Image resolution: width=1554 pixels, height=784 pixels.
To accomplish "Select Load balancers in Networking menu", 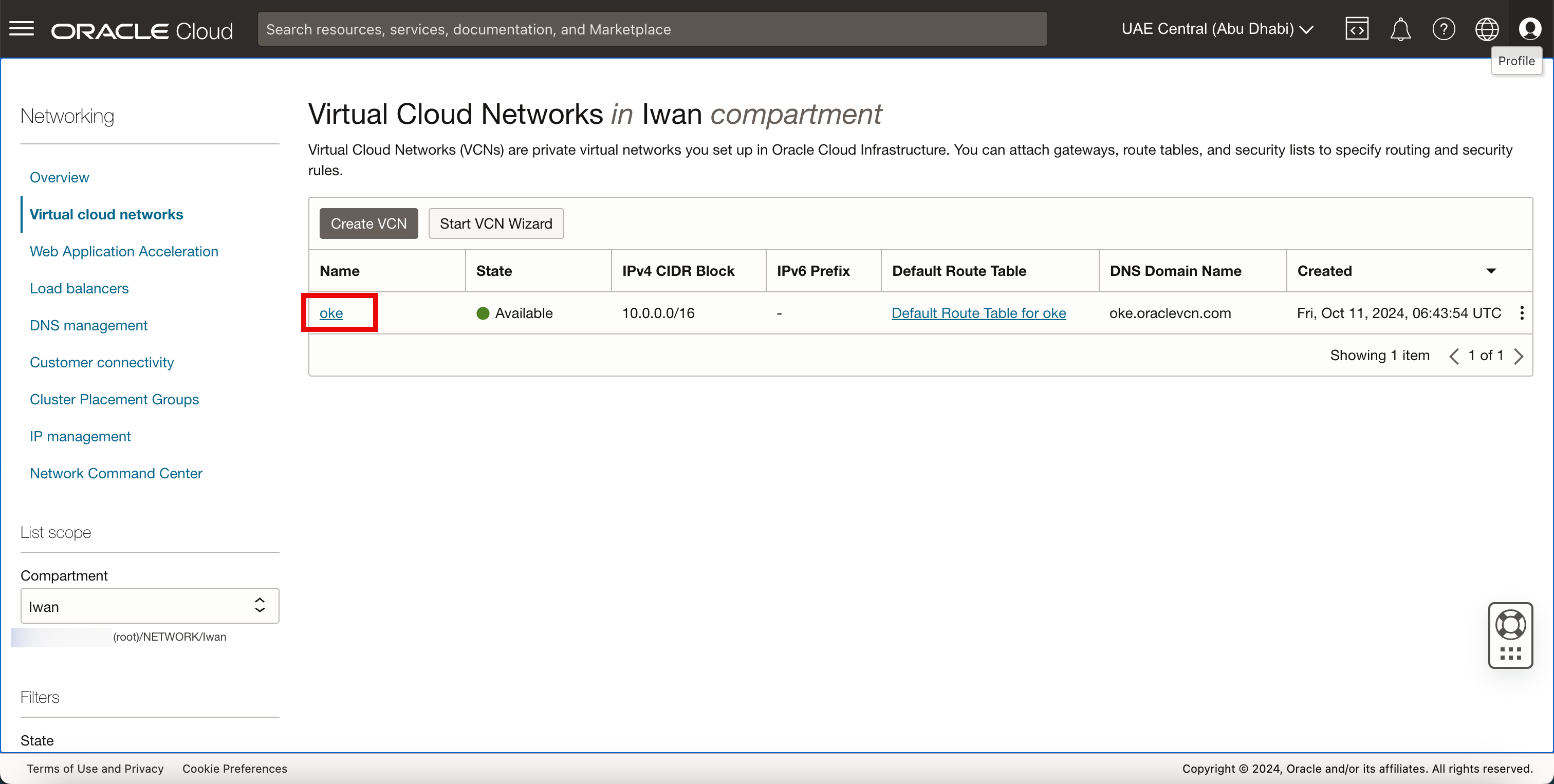I will pyautogui.click(x=79, y=288).
